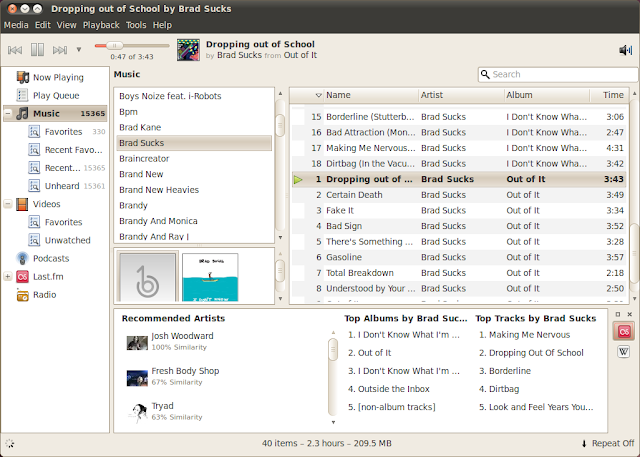Select the Videos library source
The height and width of the screenshot is (457, 640).
pyautogui.click(x=38, y=204)
